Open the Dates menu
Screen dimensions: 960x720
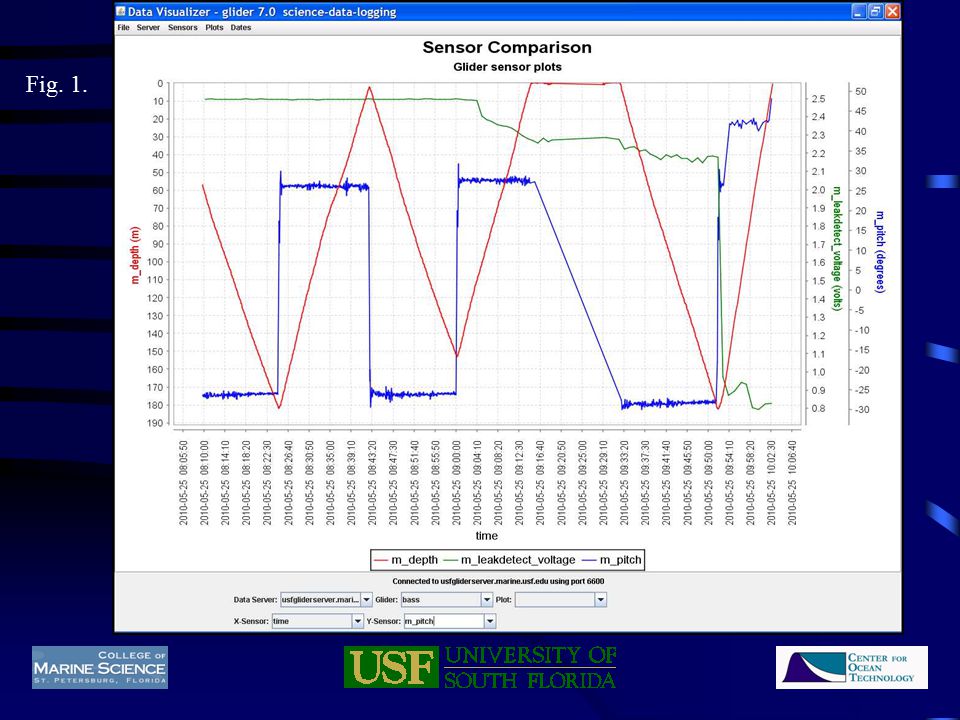click(241, 28)
